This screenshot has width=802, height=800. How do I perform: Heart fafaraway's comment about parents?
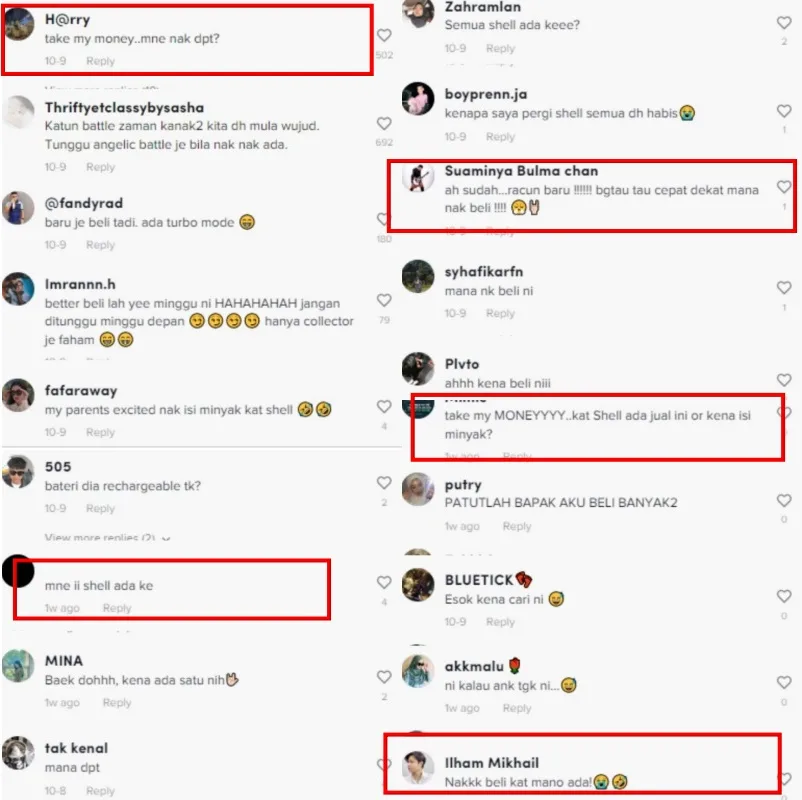[384, 407]
